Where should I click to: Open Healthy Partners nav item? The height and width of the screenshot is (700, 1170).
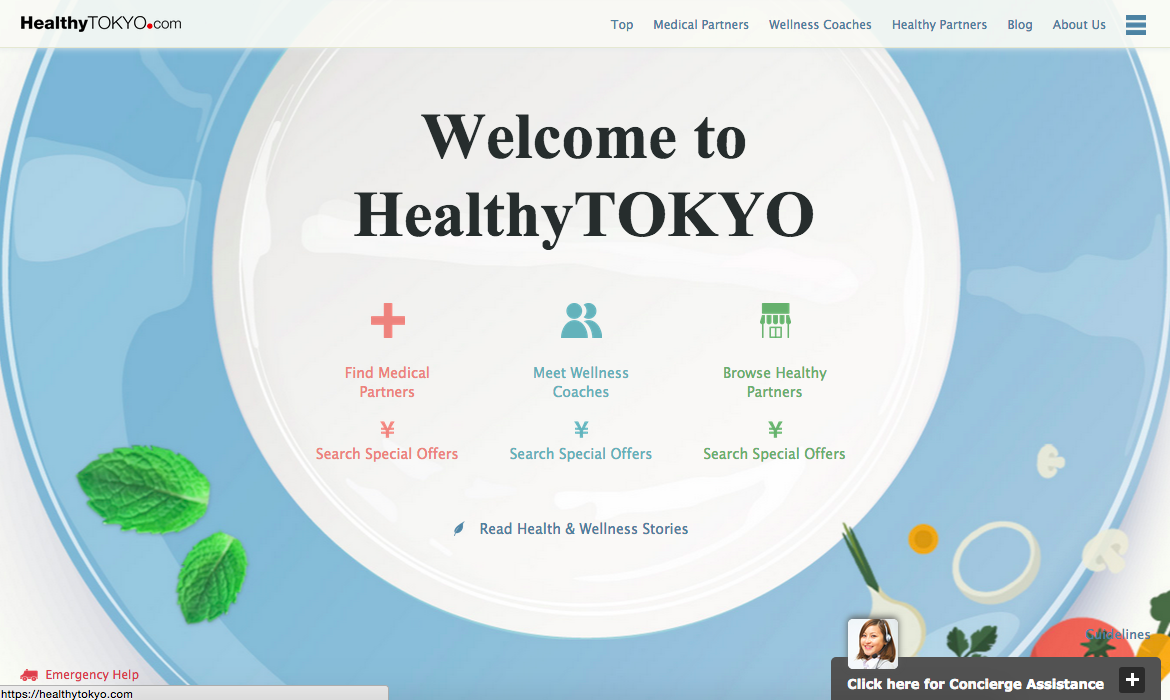(x=939, y=25)
